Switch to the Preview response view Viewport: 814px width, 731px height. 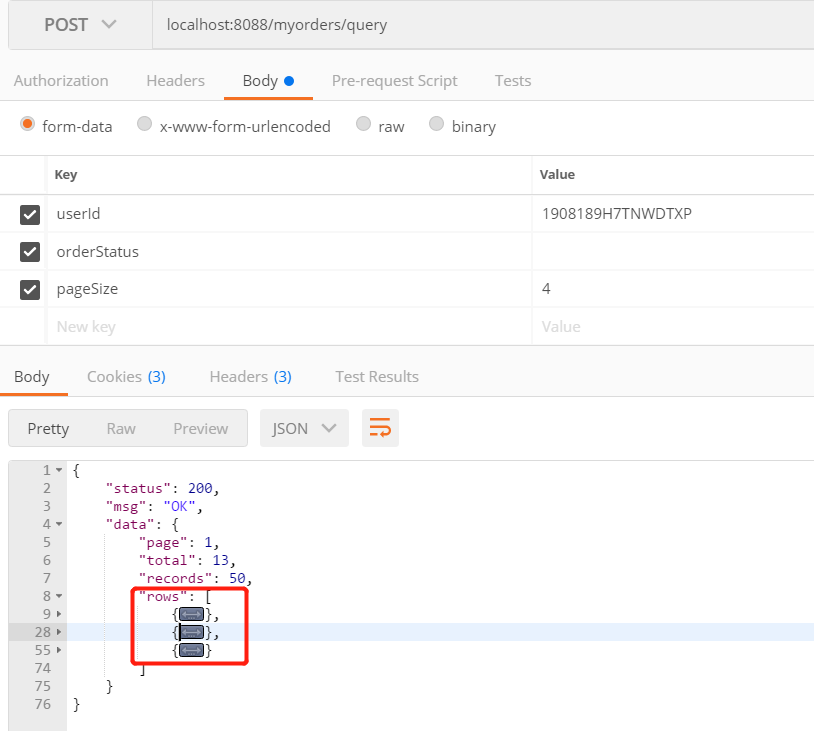click(200, 429)
